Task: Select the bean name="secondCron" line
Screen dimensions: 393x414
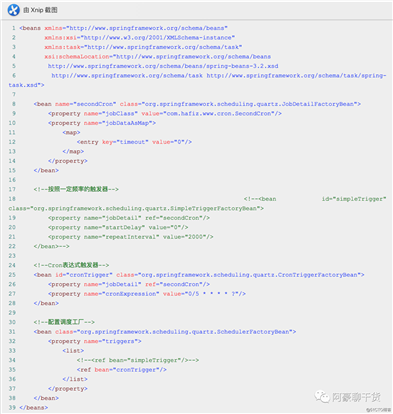Action: pos(197,104)
